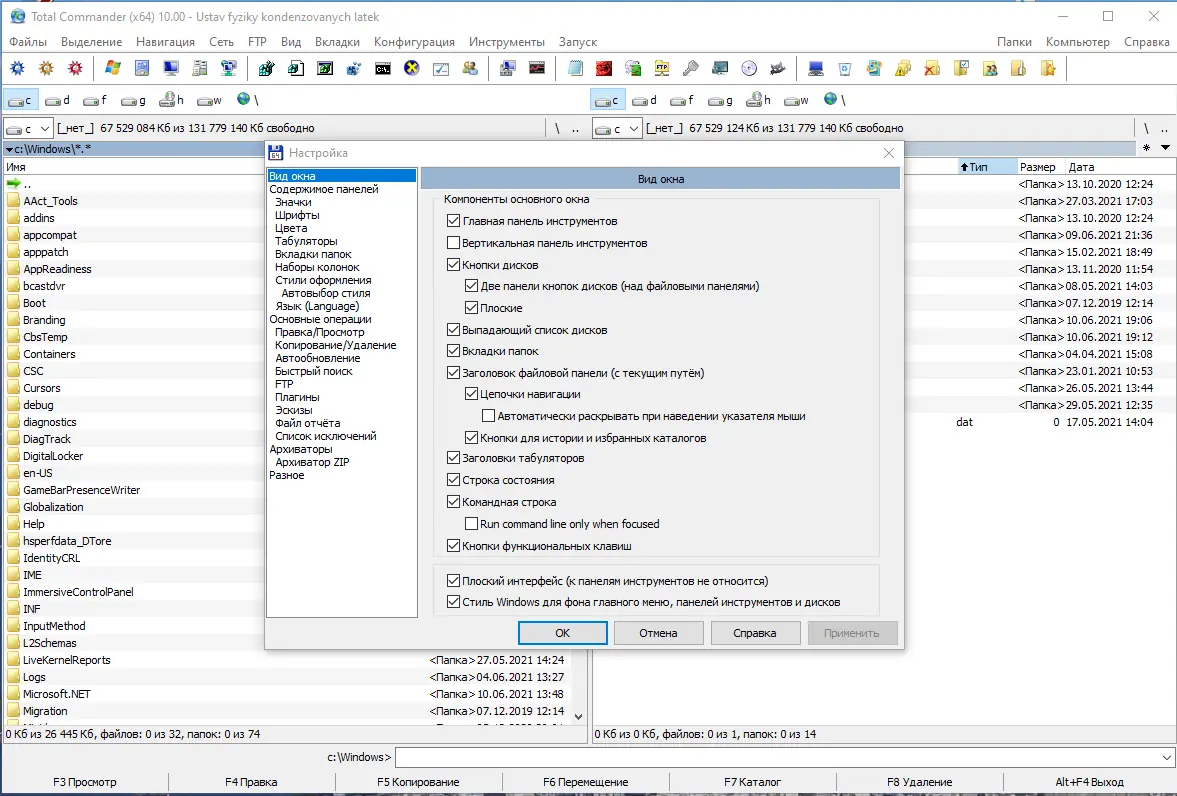Open the Recycle Bin toolbar icon
Image resolution: width=1177 pixels, height=796 pixels.
(845, 68)
